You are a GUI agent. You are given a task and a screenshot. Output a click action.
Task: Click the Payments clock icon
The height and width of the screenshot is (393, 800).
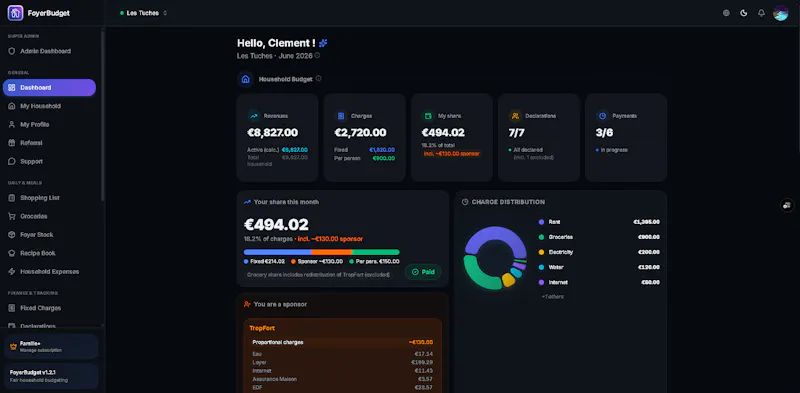click(603, 116)
